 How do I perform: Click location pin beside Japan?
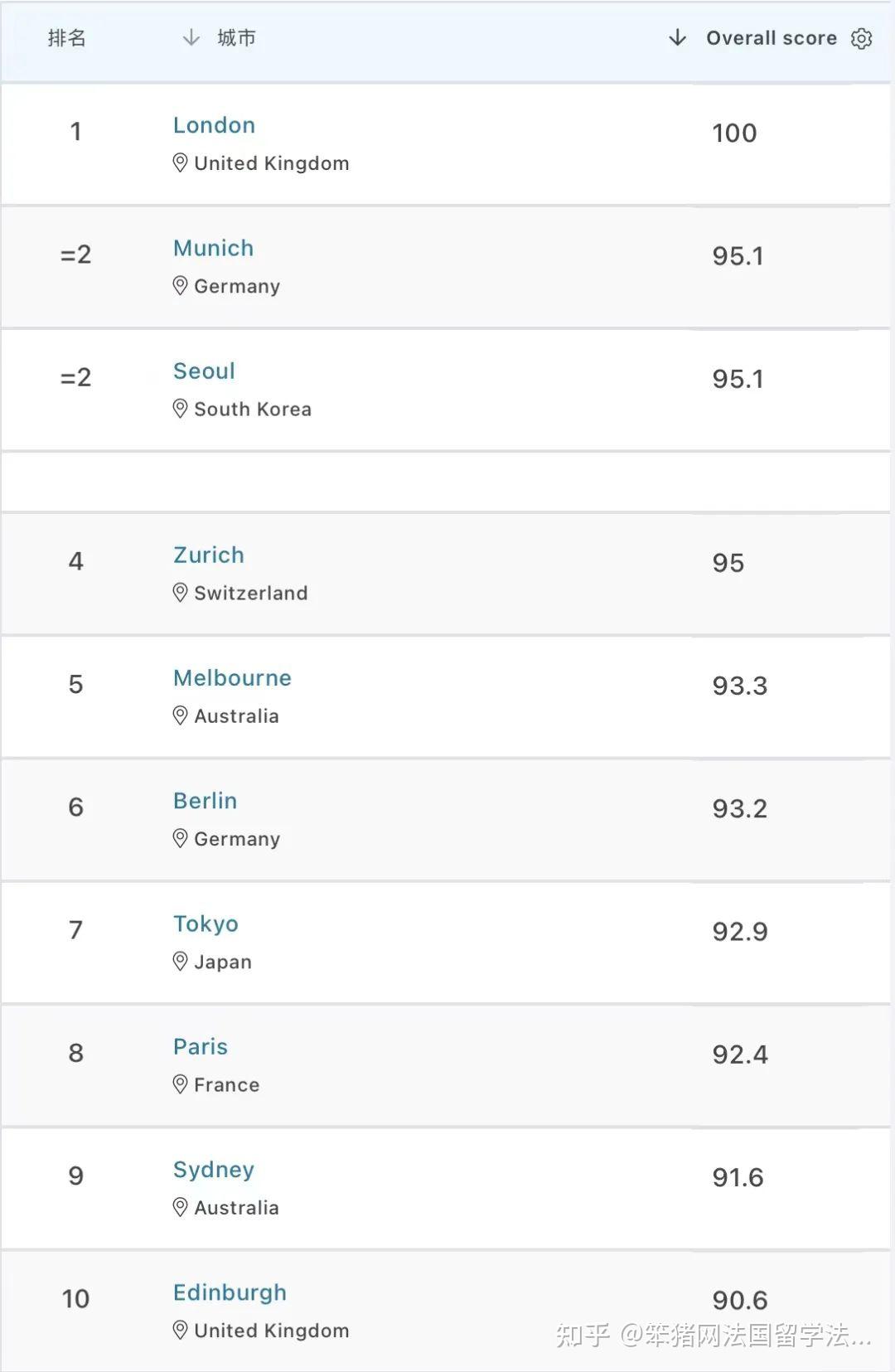(180, 962)
